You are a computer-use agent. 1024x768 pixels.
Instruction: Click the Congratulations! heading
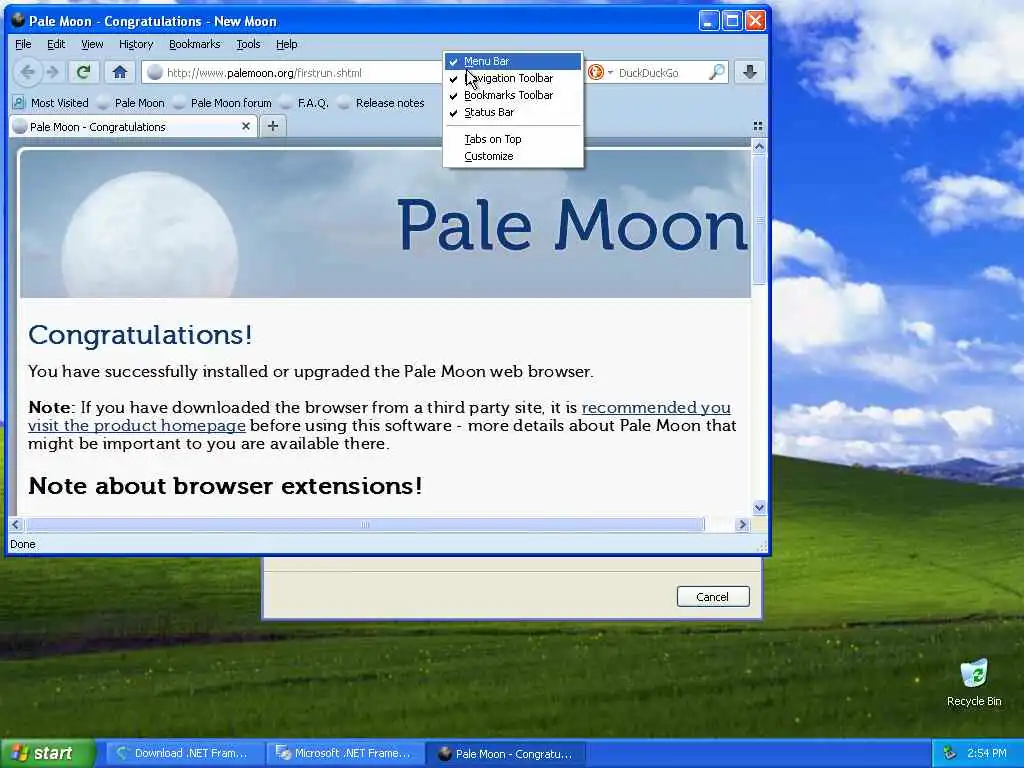[x=140, y=334]
